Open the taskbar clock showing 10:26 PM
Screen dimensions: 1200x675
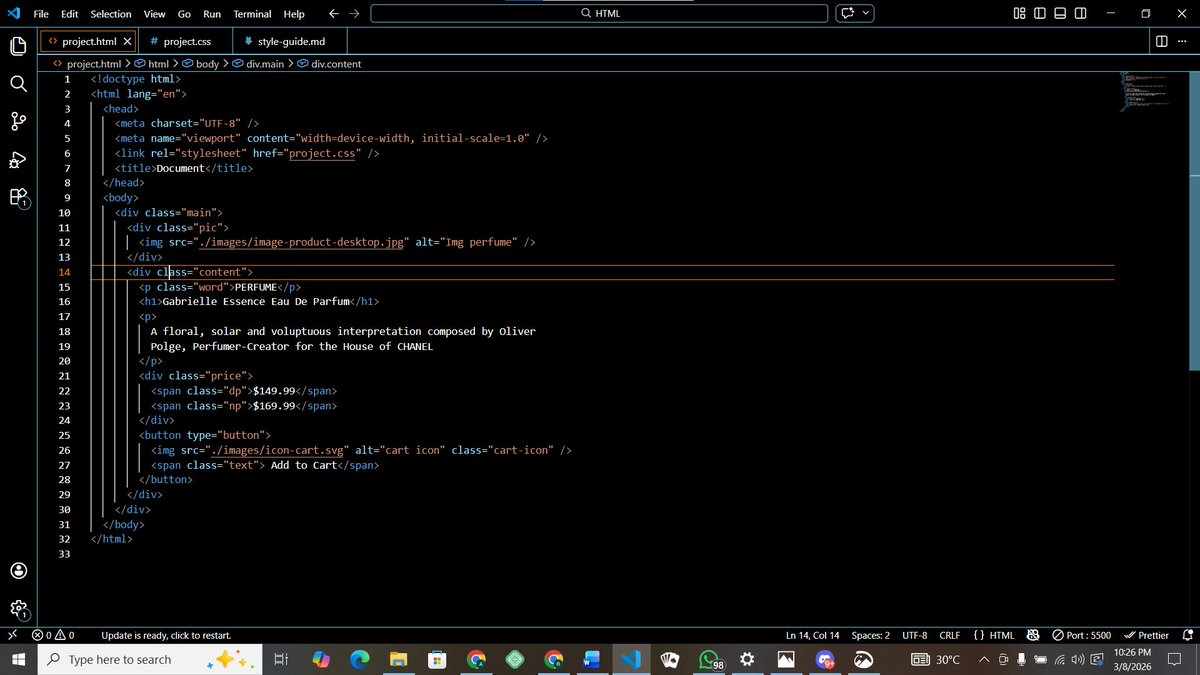1132,659
